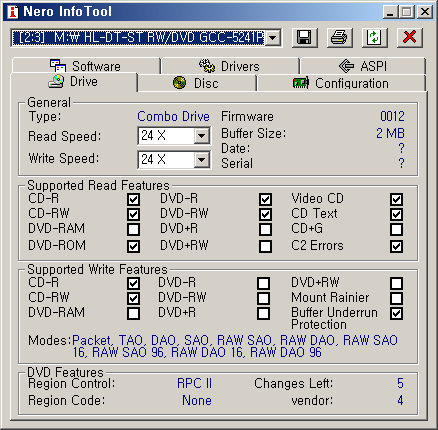This screenshot has width=438, height=430.
Task: Click the Region Code value None
Action: (x=197, y=400)
